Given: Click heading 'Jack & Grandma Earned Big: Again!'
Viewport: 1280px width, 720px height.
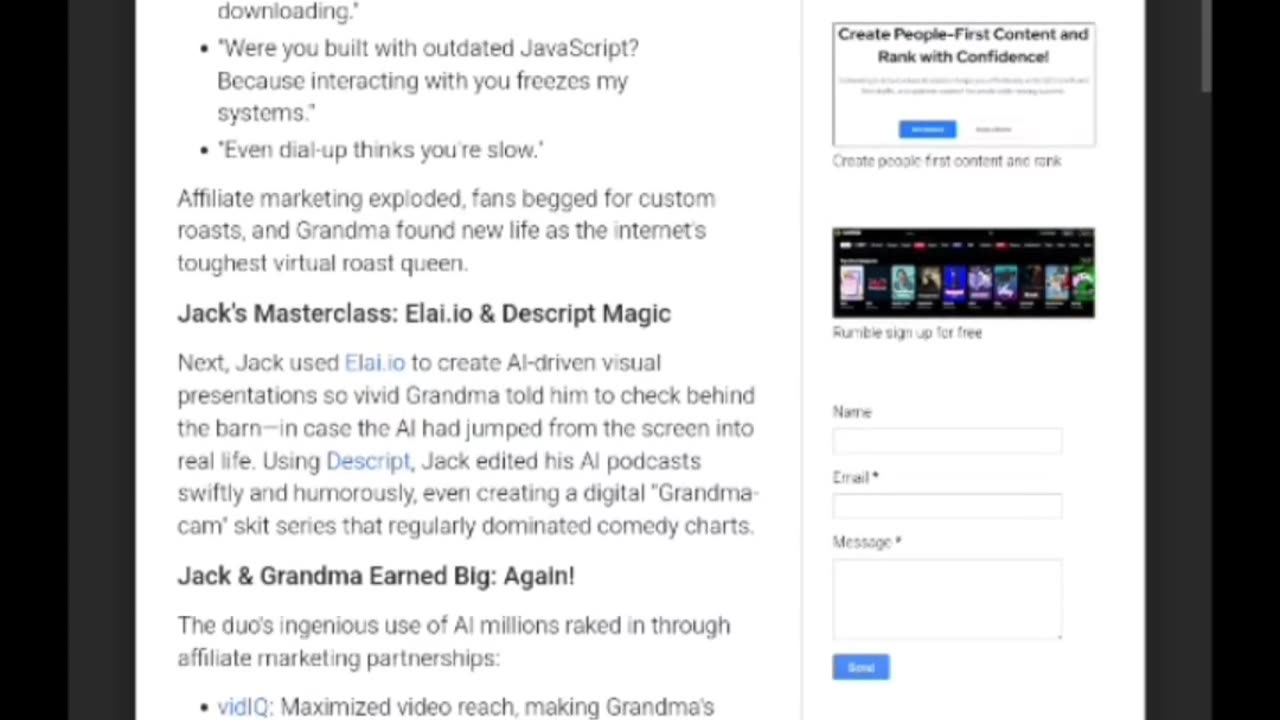Looking at the screenshot, I should click(x=376, y=576).
